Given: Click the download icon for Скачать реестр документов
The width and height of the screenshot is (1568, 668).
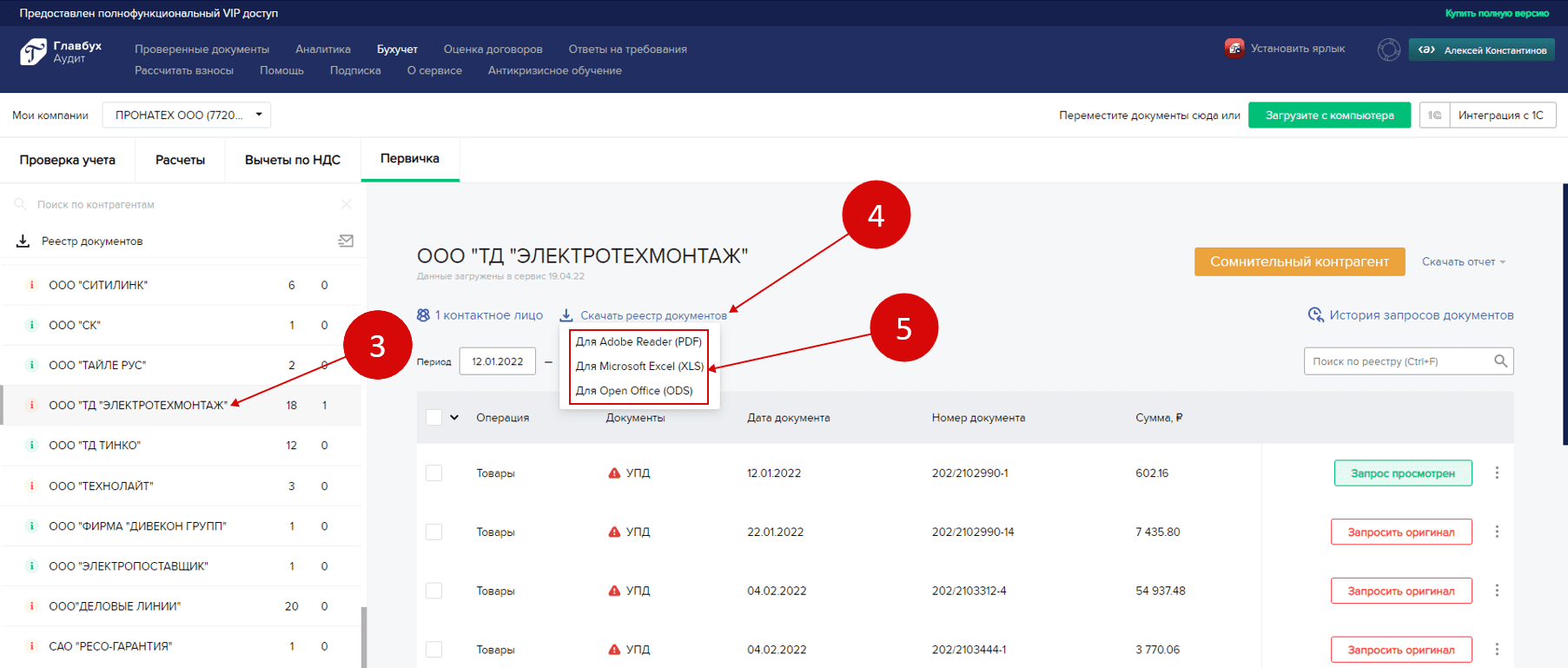Looking at the screenshot, I should click(x=566, y=314).
